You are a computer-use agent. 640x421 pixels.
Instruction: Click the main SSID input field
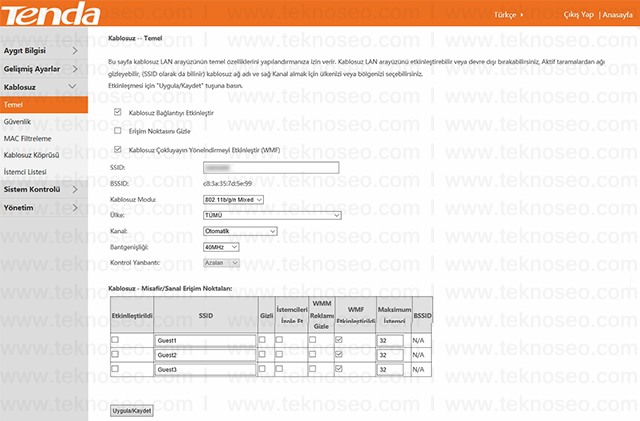(x=271, y=168)
